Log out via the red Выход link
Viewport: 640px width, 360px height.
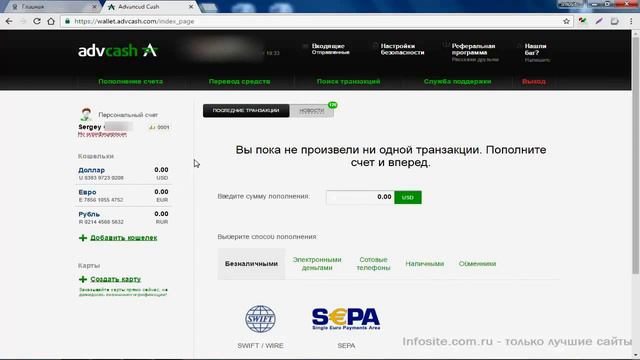pos(534,82)
